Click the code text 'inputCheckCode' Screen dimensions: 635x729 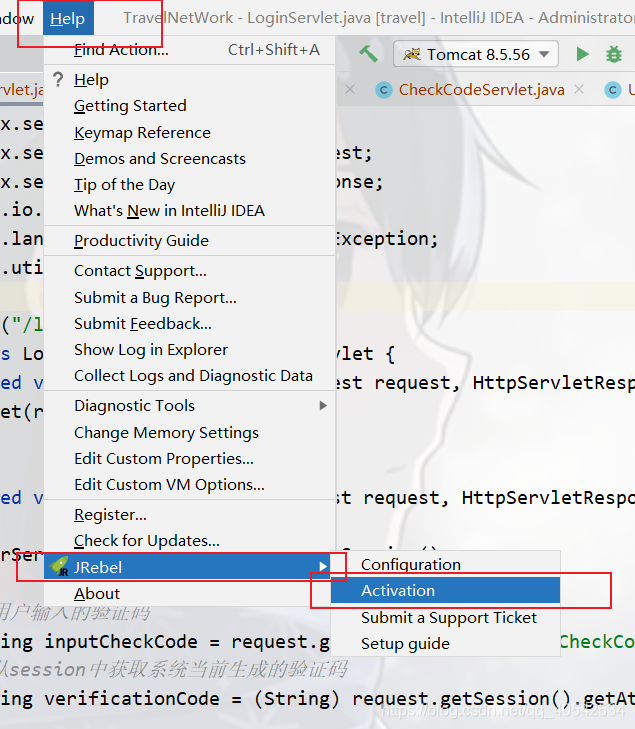pos(121,642)
